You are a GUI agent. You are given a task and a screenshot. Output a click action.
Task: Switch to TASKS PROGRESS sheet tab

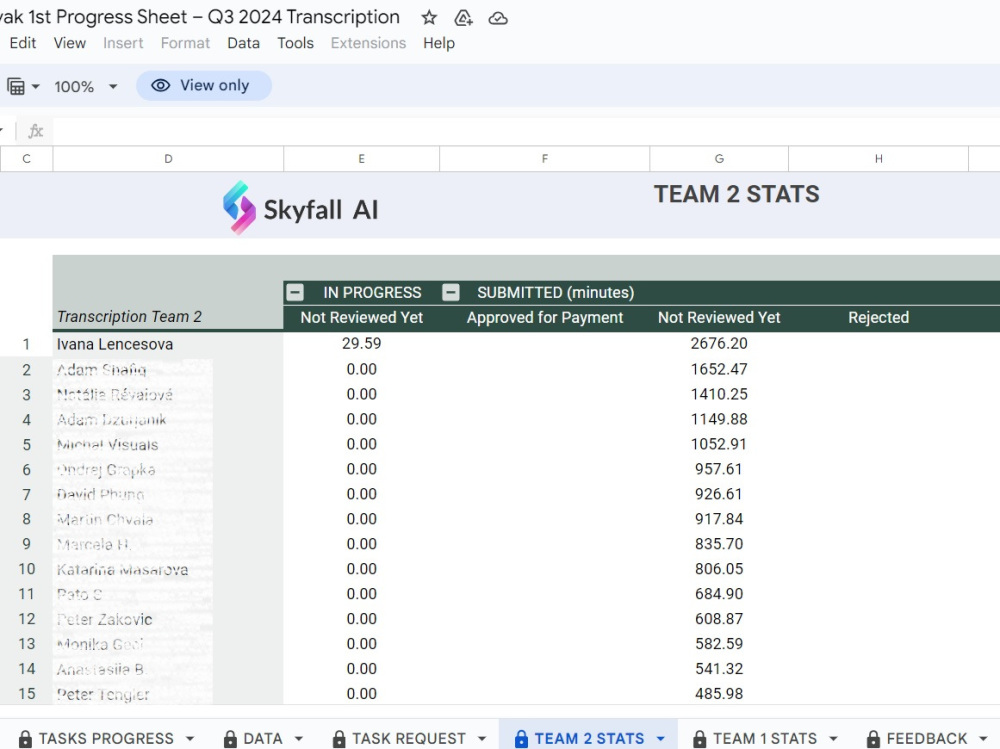106,738
